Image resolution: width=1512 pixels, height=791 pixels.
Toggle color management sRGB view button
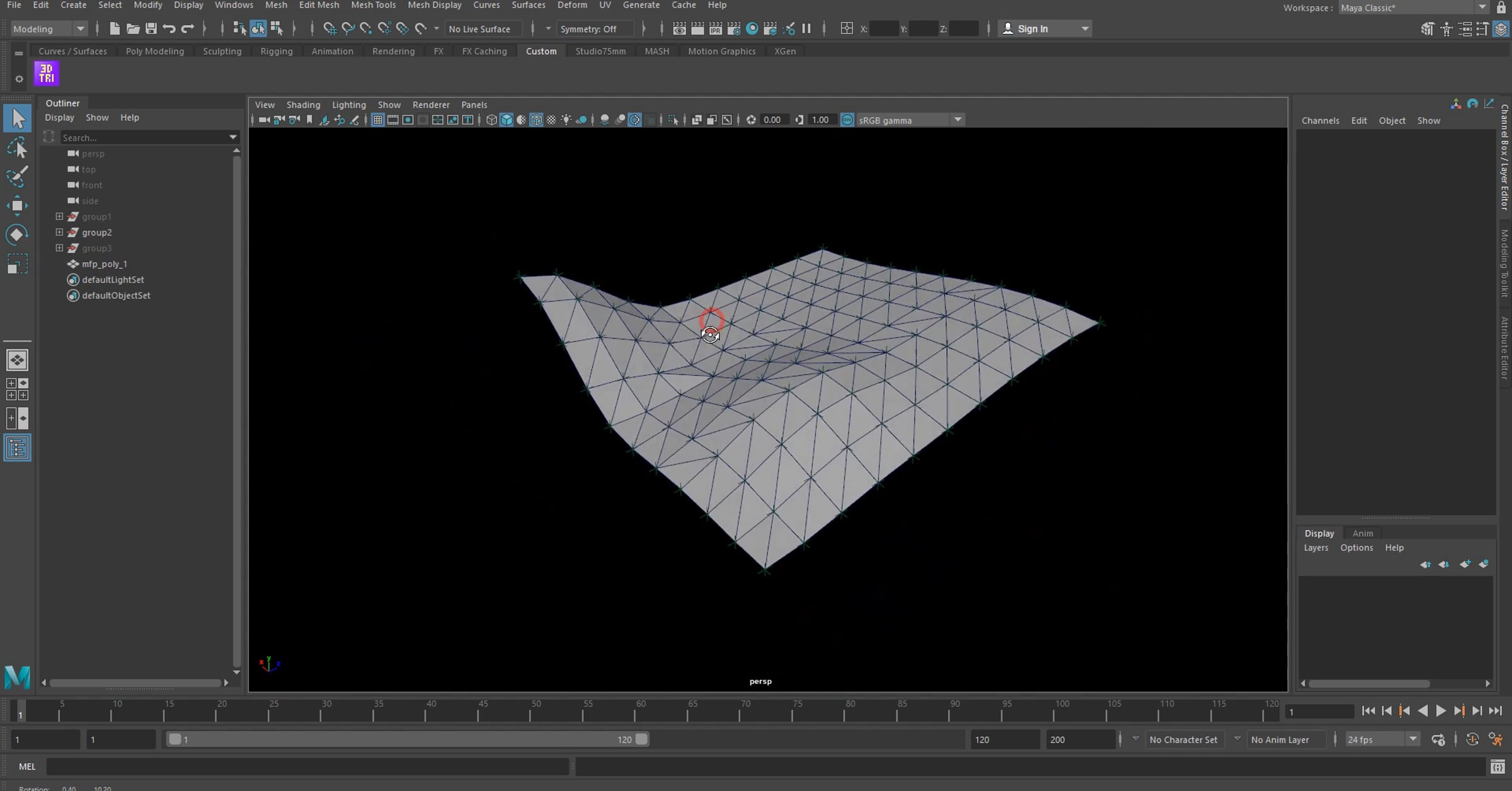coord(847,120)
